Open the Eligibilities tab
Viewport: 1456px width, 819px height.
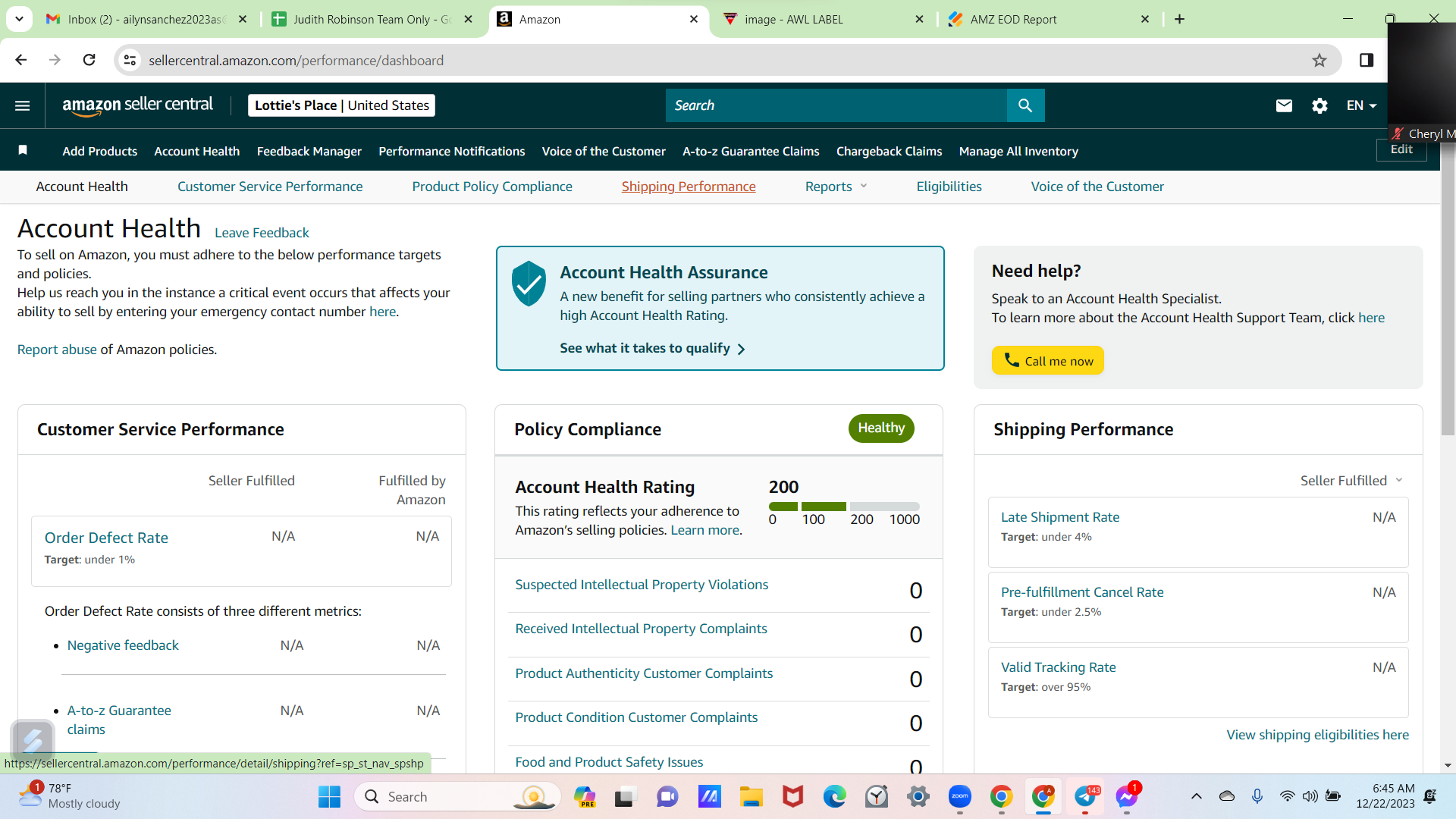click(x=949, y=187)
